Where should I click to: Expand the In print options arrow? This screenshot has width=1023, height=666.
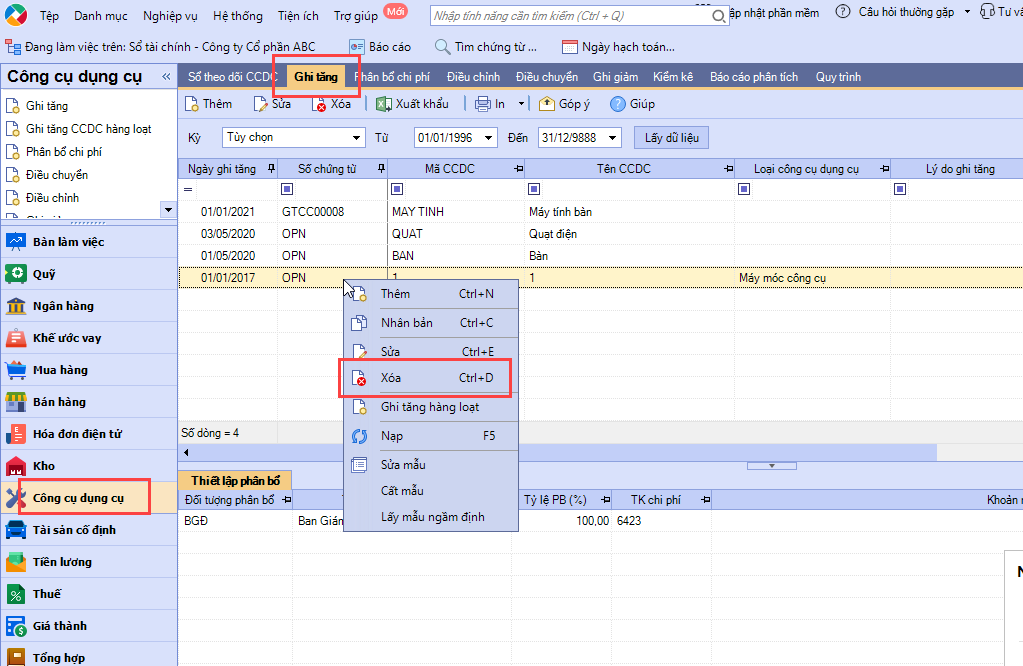click(521, 104)
